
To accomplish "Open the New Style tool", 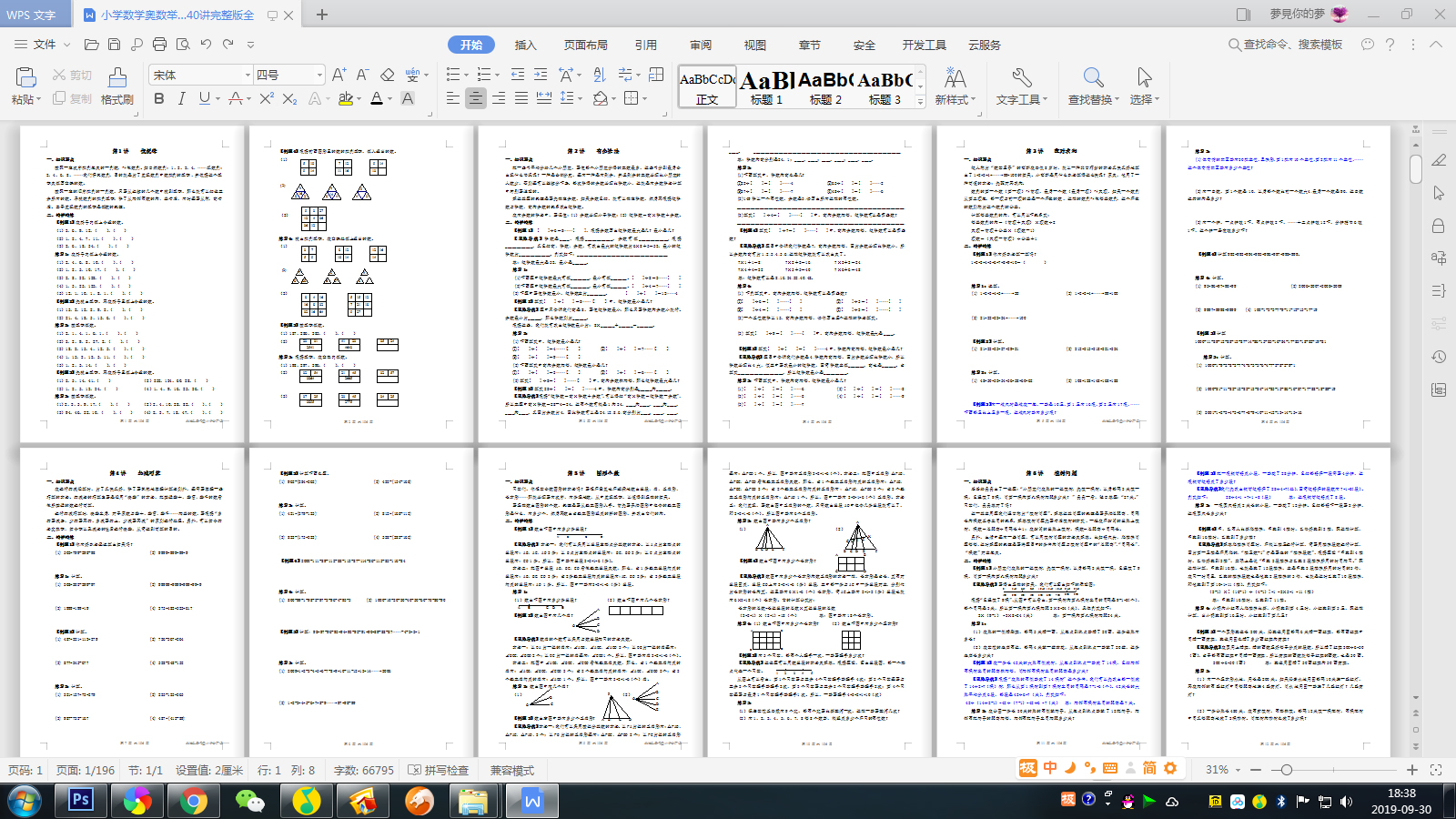I will tap(955, 86).
